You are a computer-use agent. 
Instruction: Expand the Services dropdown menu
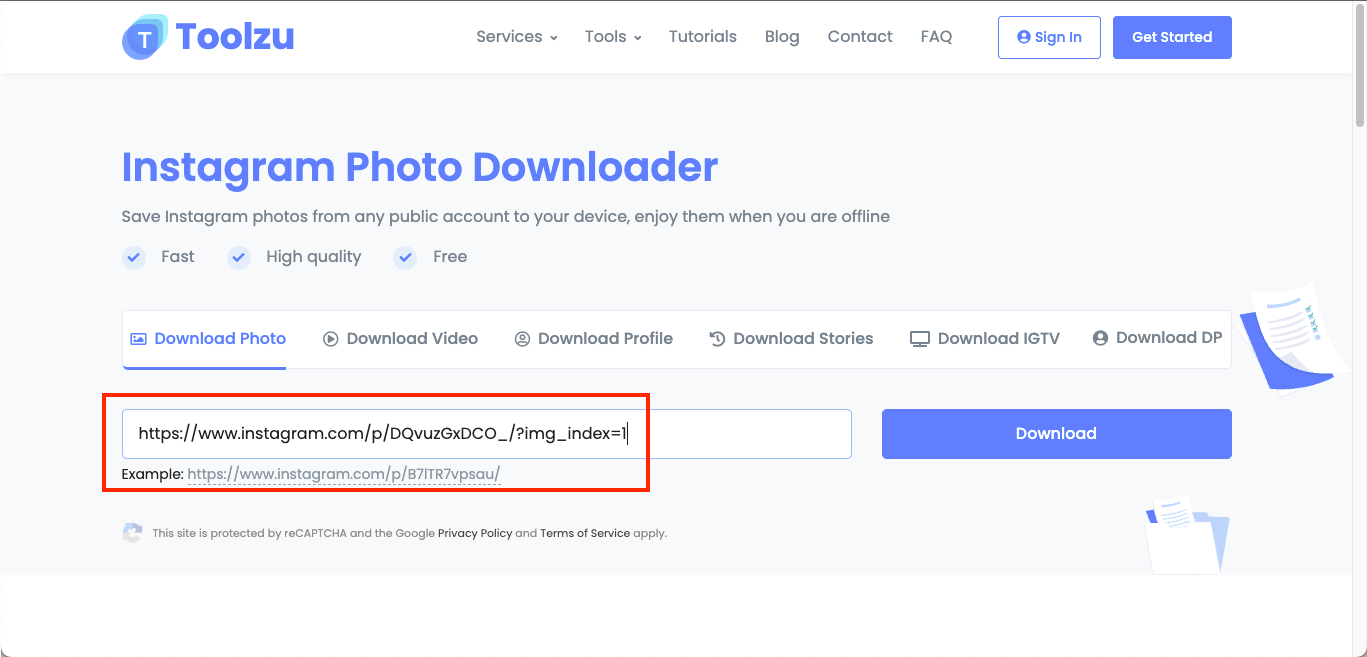516,37
